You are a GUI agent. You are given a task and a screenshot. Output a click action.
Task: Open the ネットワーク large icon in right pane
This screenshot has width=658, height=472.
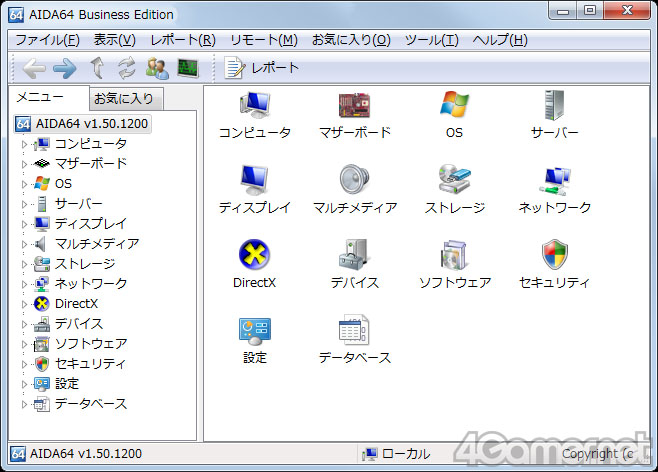click(x=554, y=180)
